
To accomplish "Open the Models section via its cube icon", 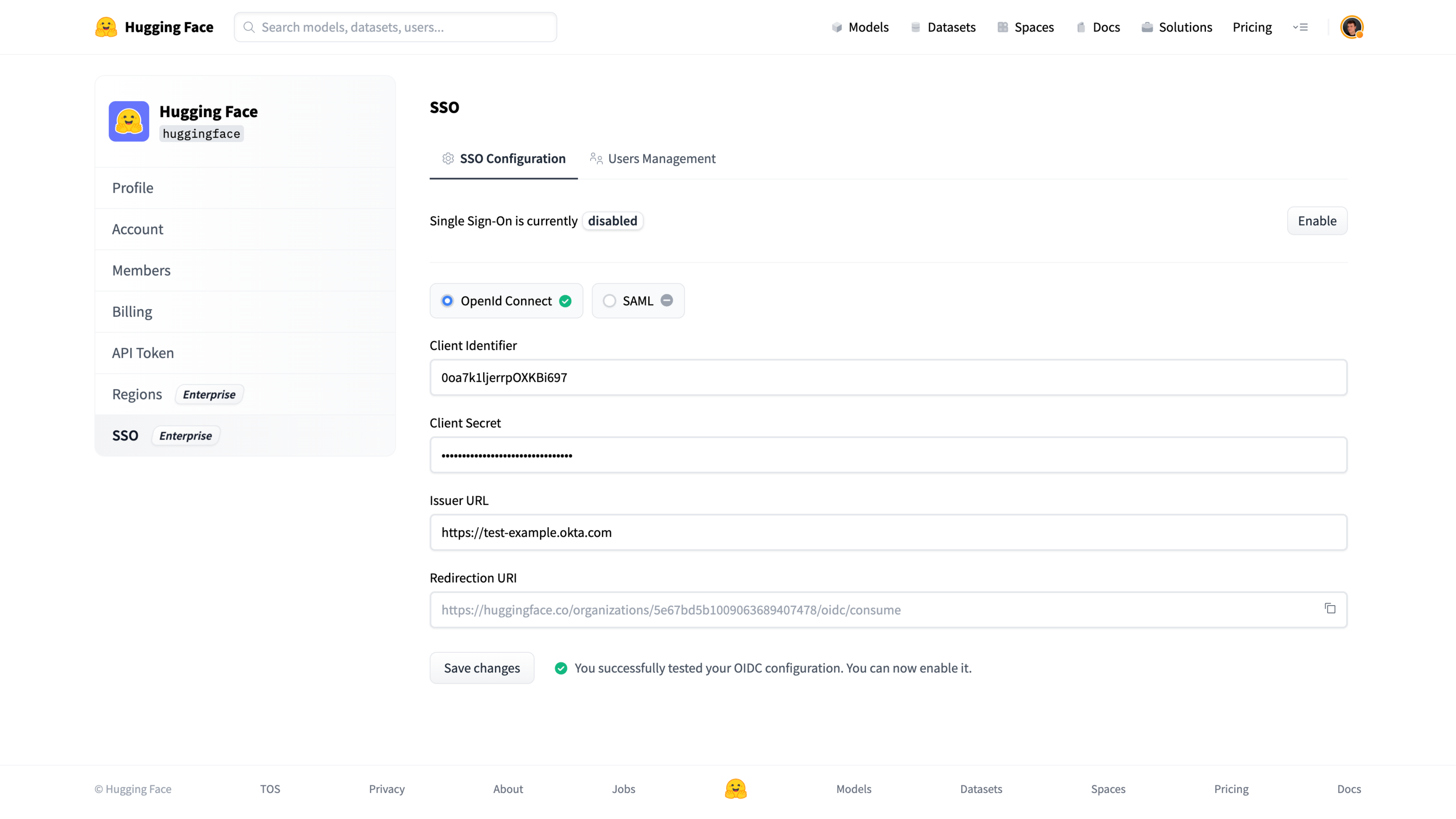I will tap(837, 27).
